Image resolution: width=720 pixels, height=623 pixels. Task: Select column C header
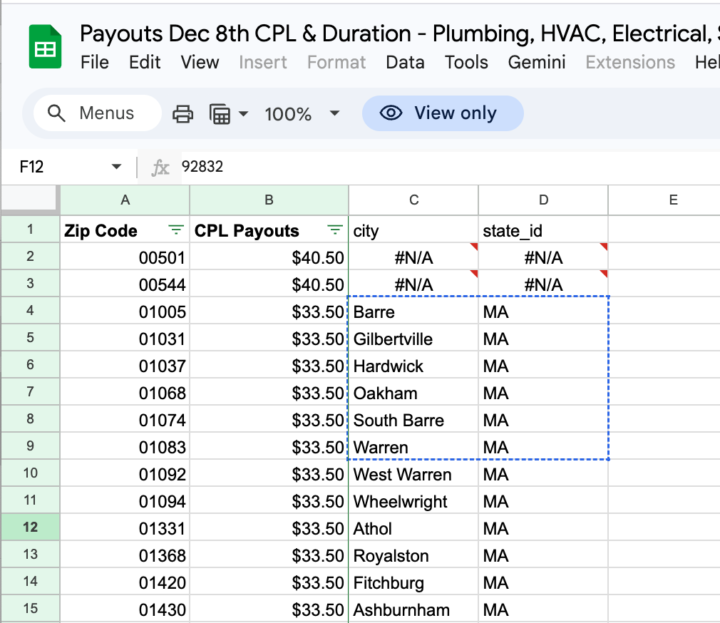(413, 200)
